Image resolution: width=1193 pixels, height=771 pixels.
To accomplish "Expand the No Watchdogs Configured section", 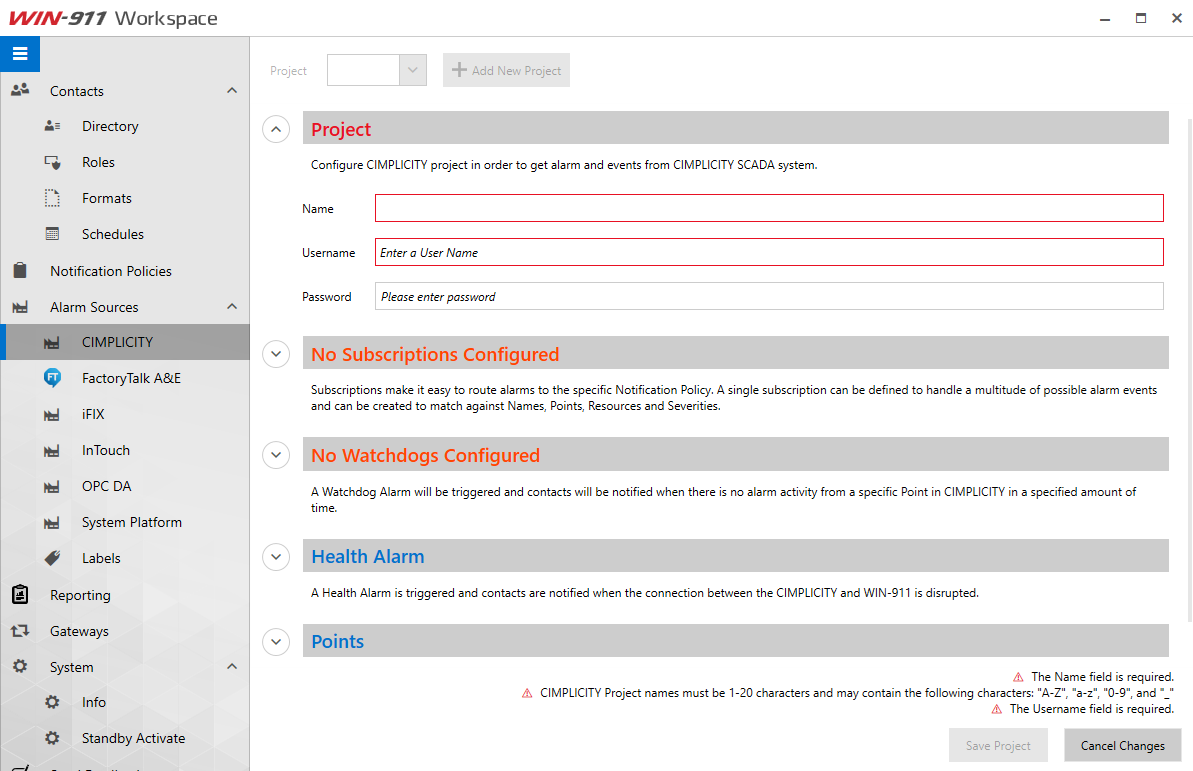I will point(276,455).
